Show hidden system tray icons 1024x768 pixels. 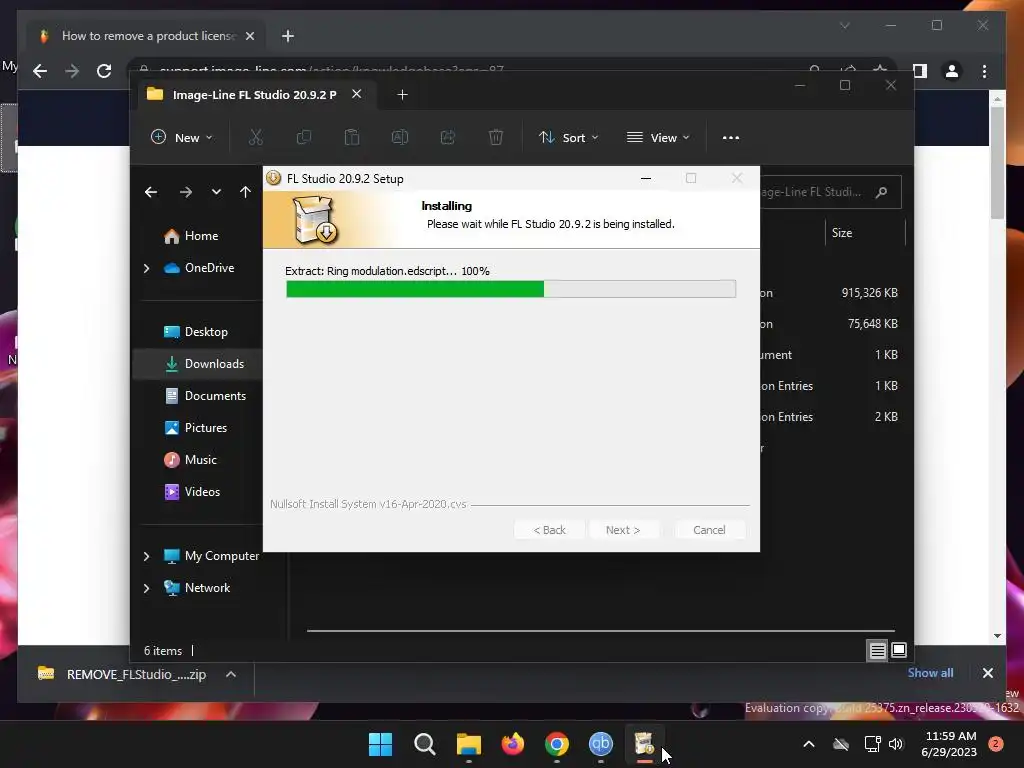pyautogui.click(x=808, y=744)
